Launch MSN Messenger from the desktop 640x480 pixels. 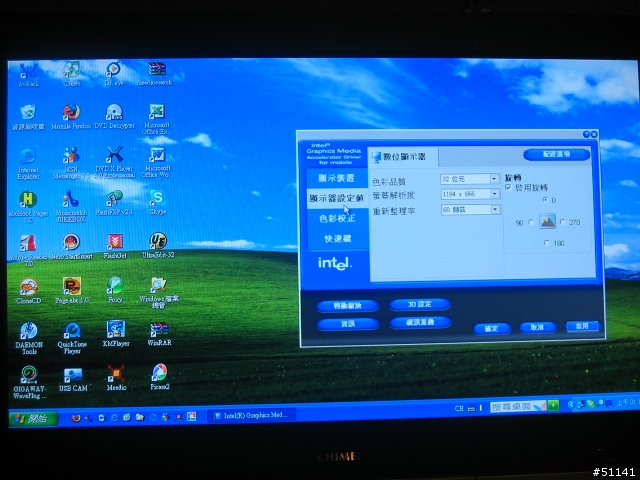[71, 163]
